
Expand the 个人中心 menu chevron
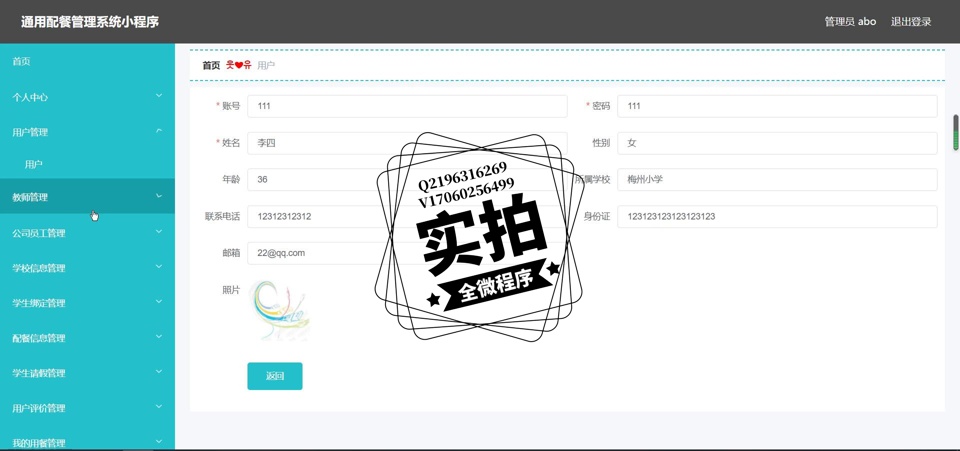click(159, 96)
